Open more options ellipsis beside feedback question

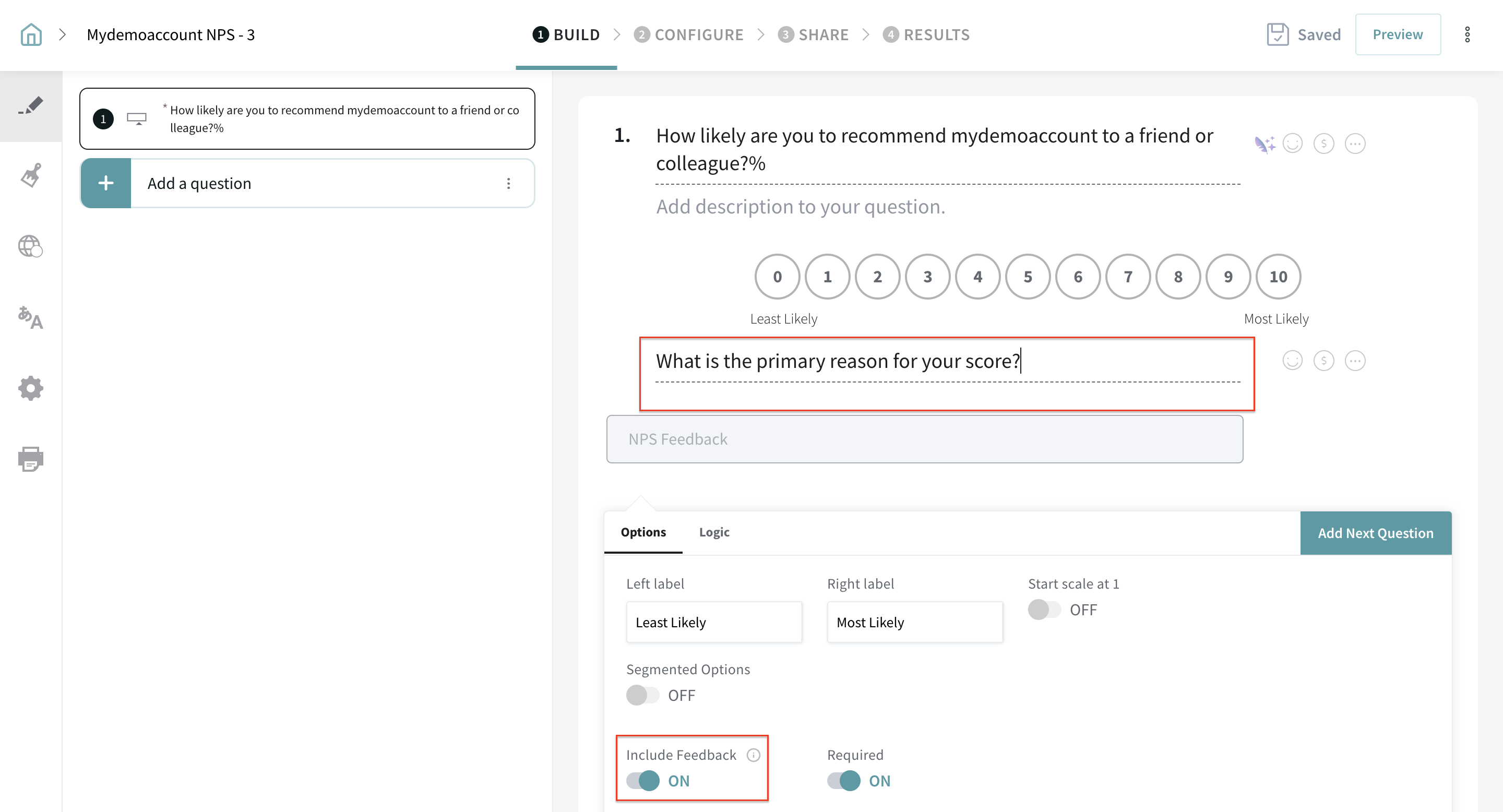point(1354,361)
